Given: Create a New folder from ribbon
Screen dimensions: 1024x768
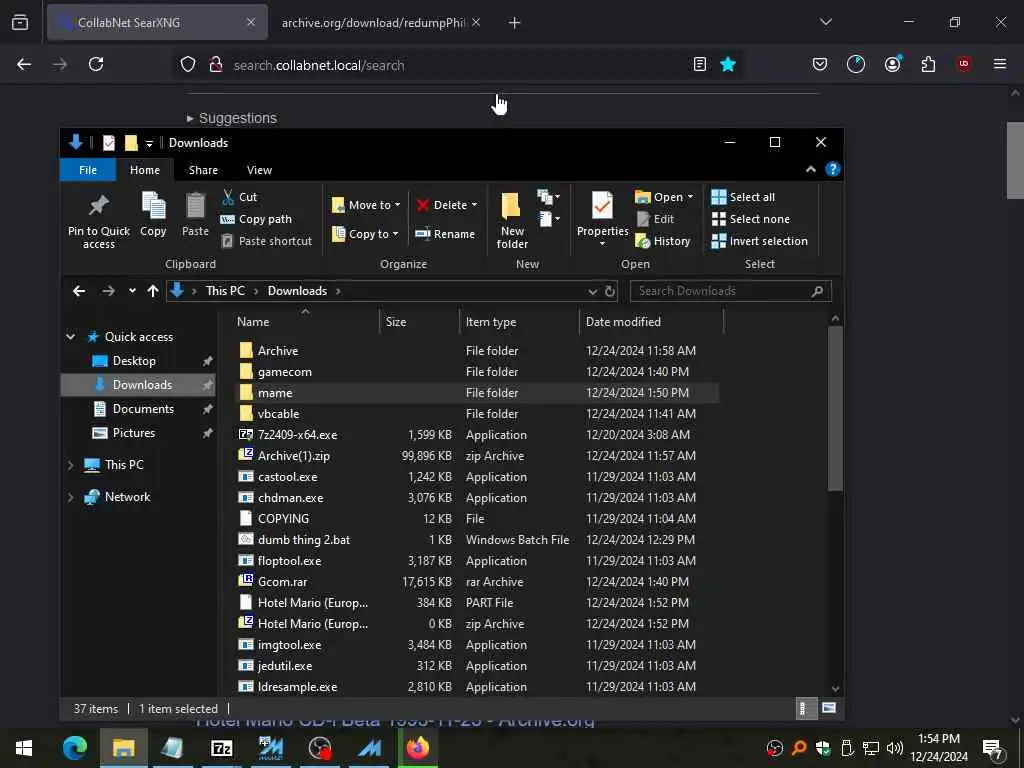Looking at the screenshot, I should click(x=512, y=221).
